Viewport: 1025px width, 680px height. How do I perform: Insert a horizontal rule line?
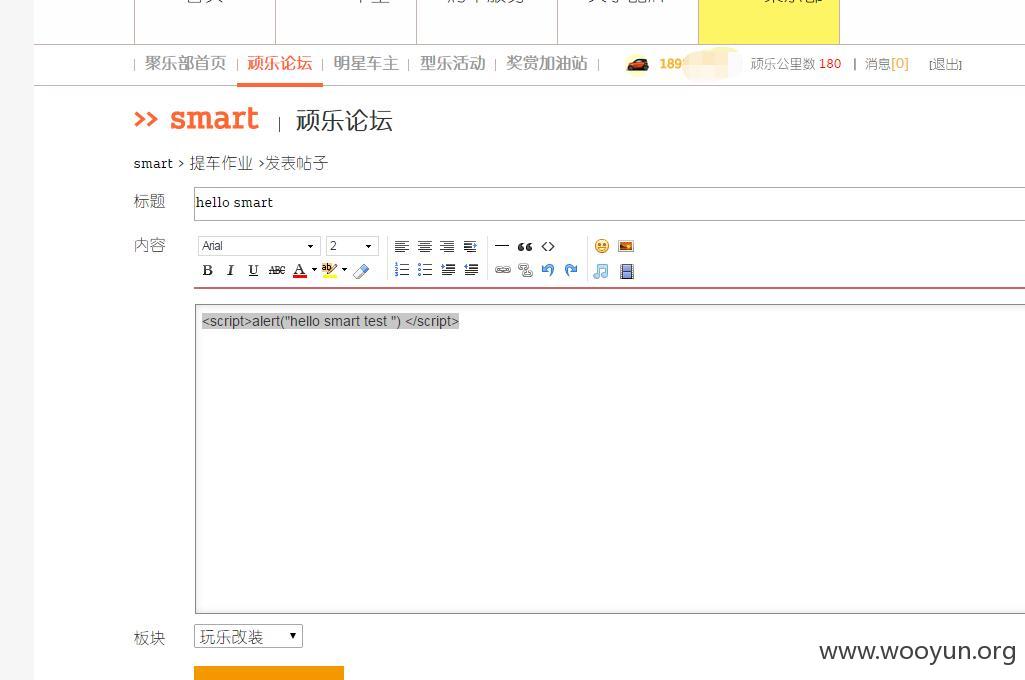click(501, 246)
